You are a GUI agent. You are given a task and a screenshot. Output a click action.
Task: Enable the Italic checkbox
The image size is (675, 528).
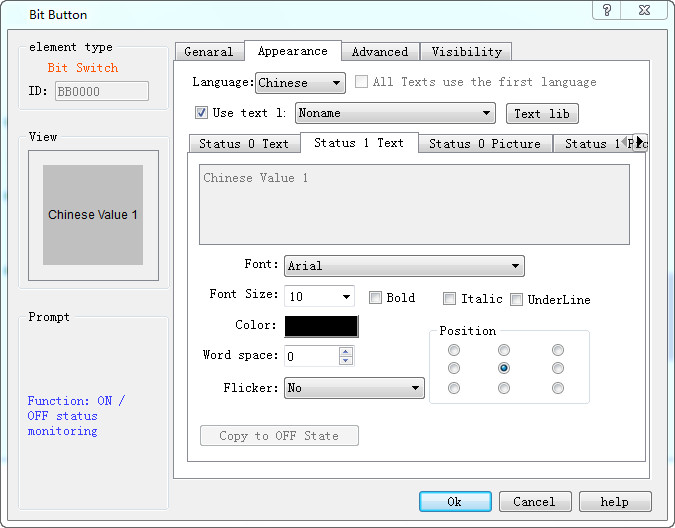pyautogui.click(x=449, y=299)
